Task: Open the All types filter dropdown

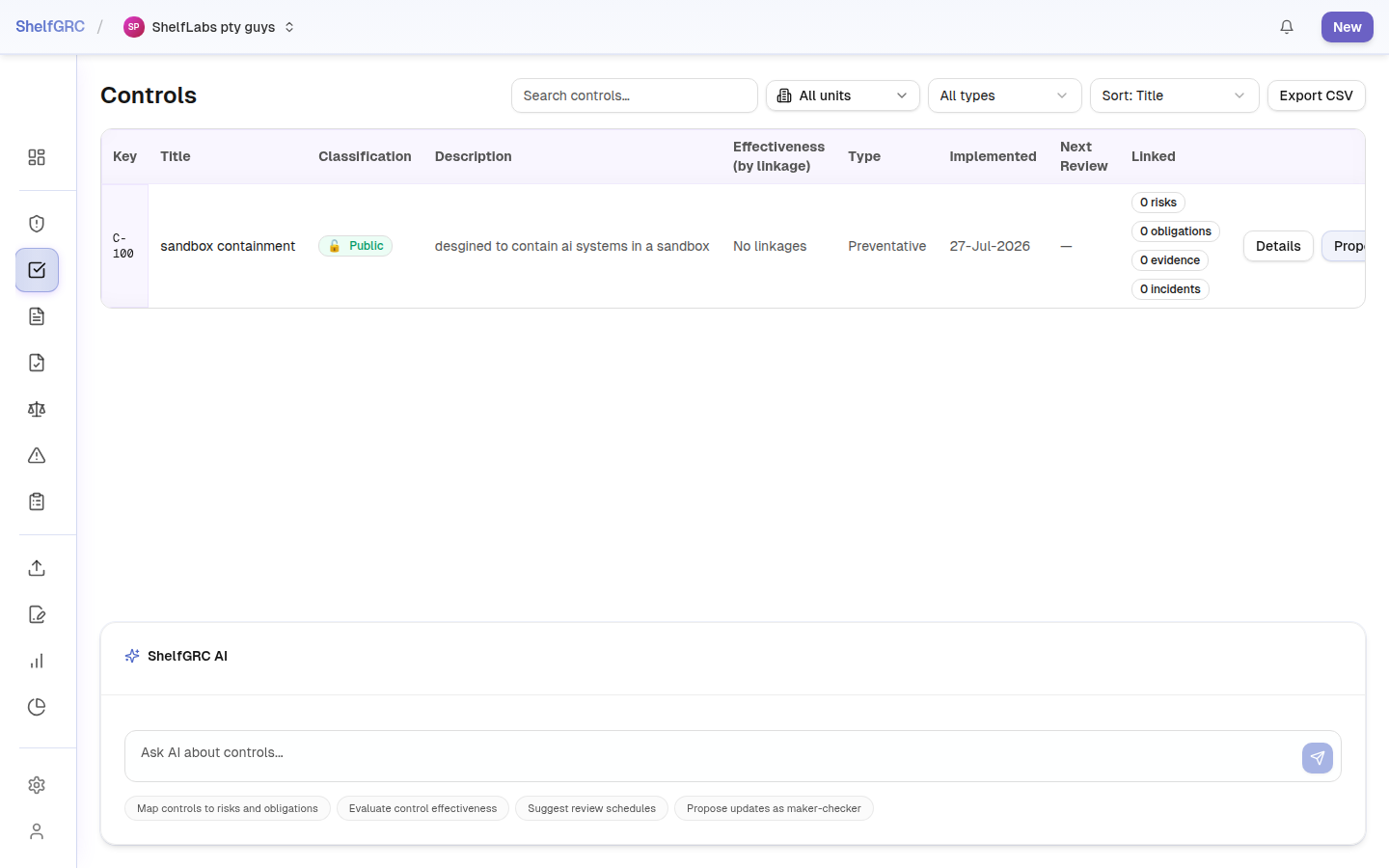Action: click(1005, 95)
